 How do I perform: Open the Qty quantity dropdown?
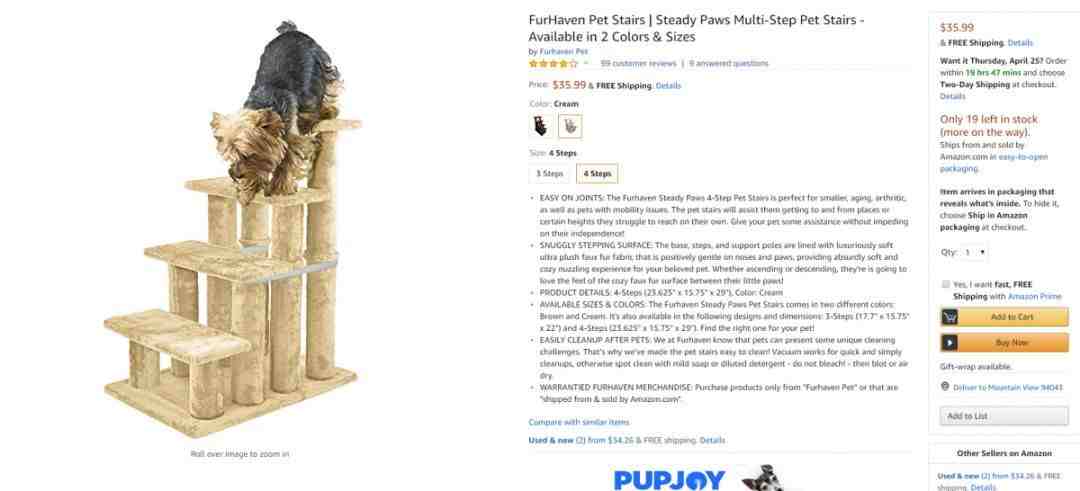pos(974,253)
